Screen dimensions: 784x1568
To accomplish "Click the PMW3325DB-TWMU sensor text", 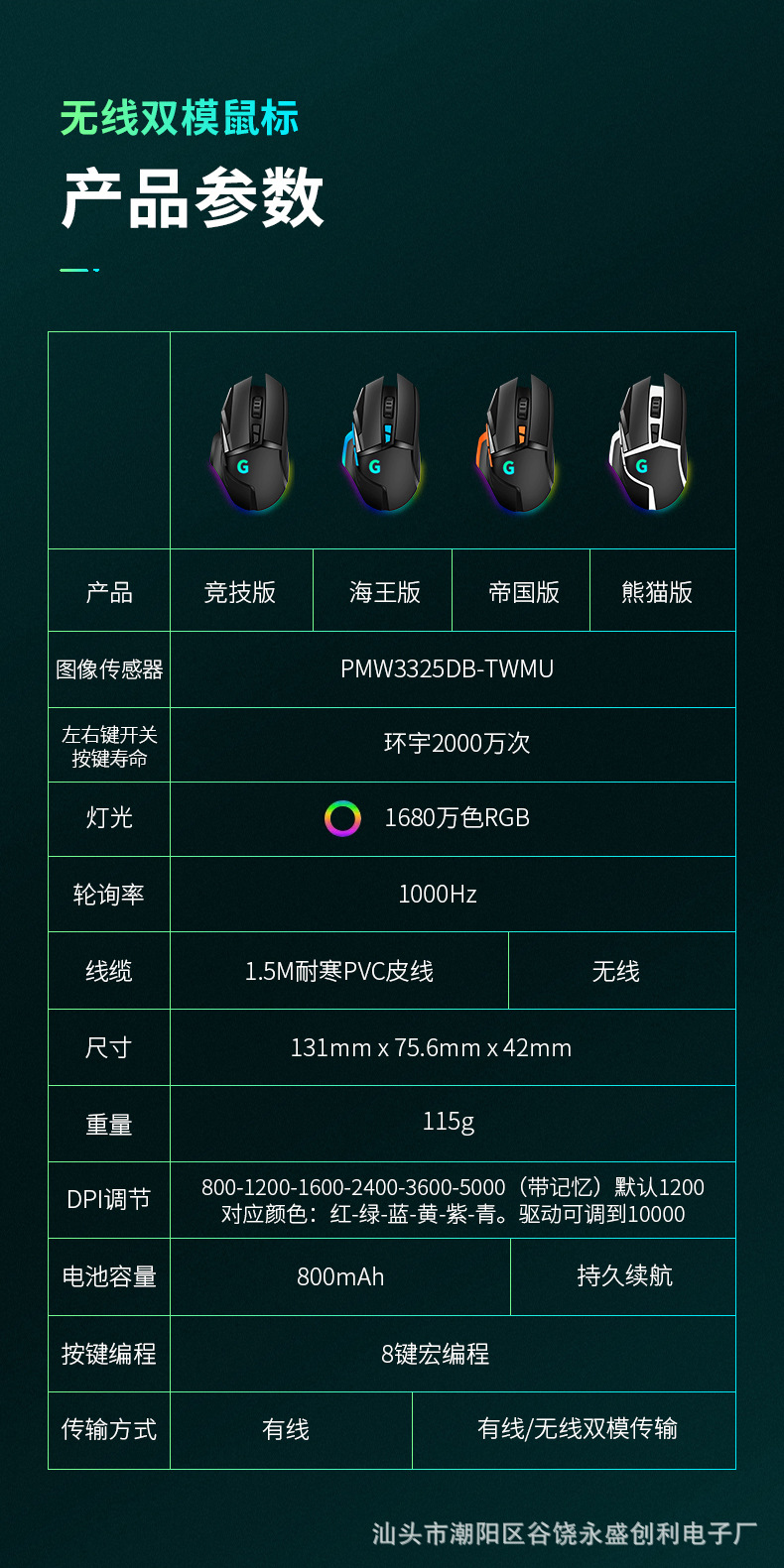I will point(448,669).
